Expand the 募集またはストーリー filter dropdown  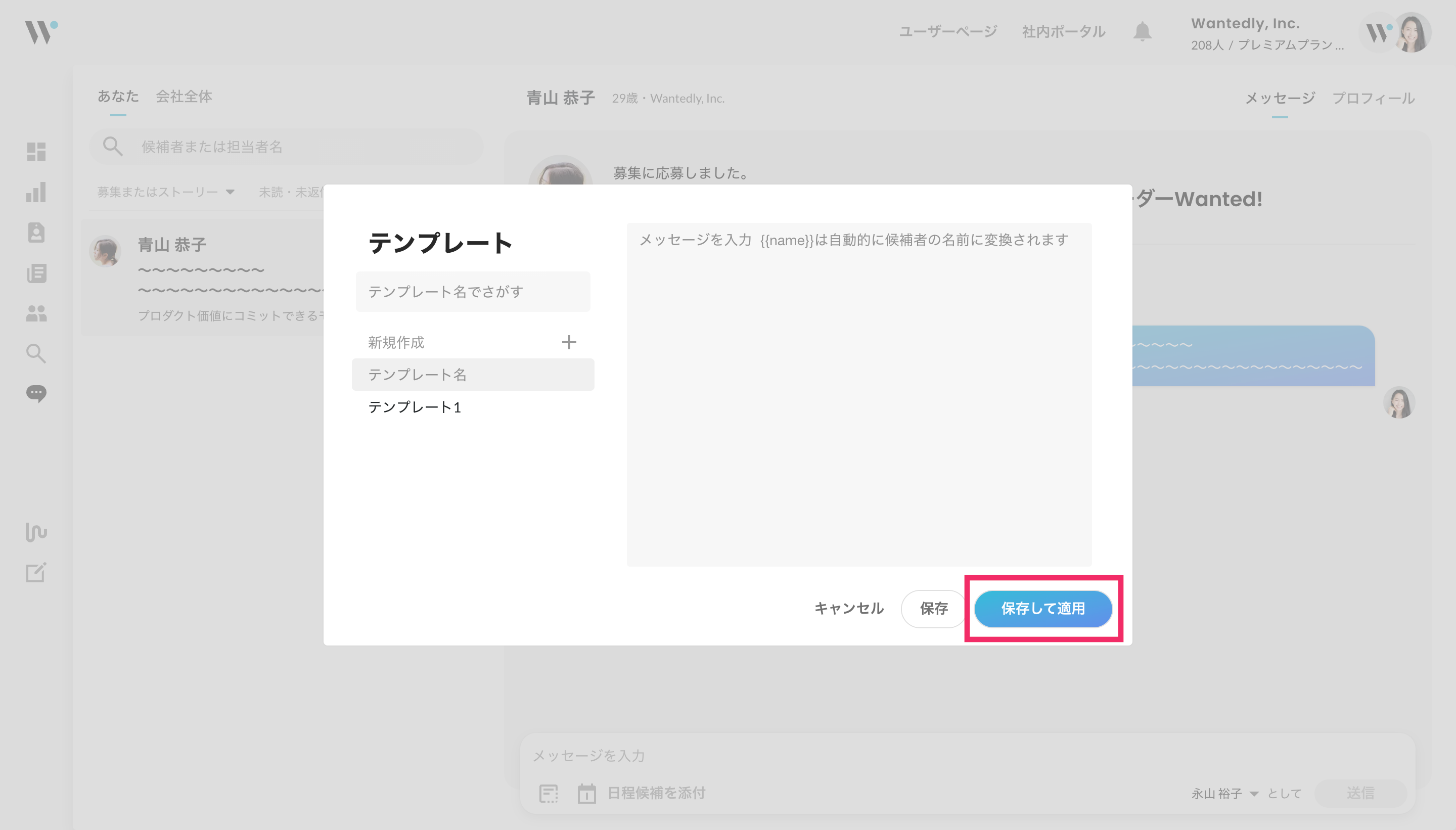tap(165, 192)
